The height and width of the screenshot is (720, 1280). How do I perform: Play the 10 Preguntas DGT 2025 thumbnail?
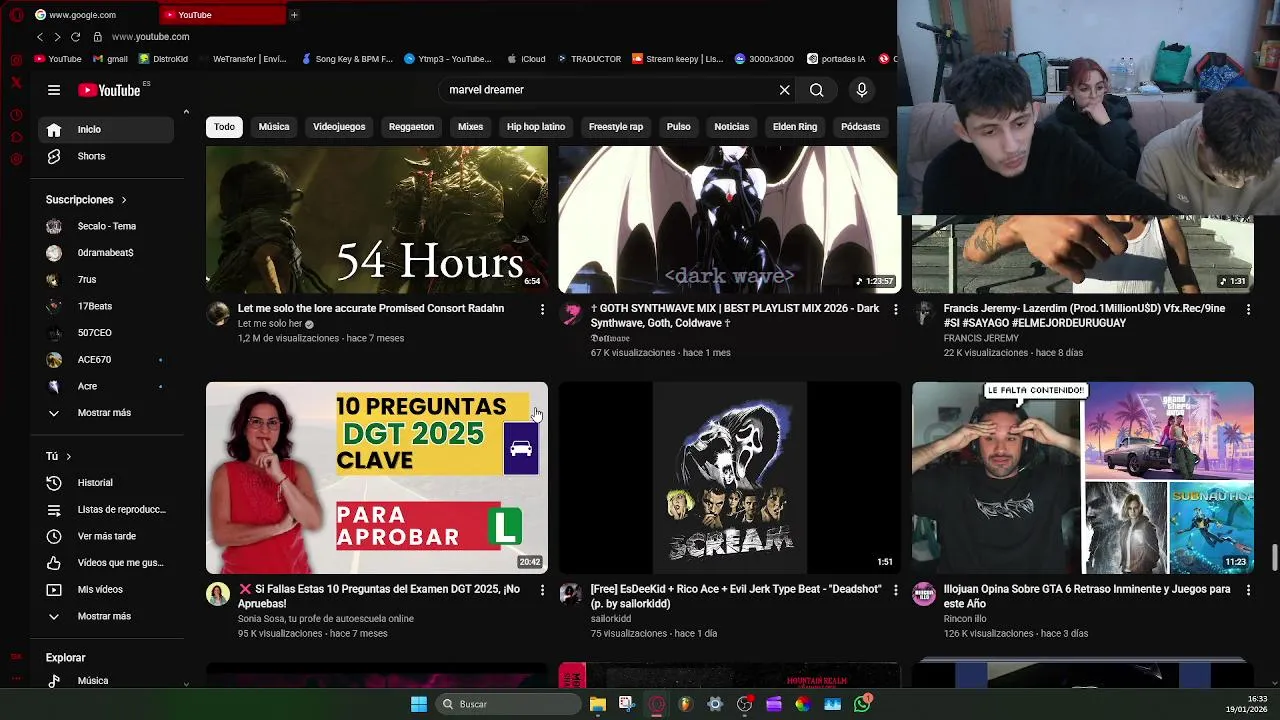coord(377,477)
